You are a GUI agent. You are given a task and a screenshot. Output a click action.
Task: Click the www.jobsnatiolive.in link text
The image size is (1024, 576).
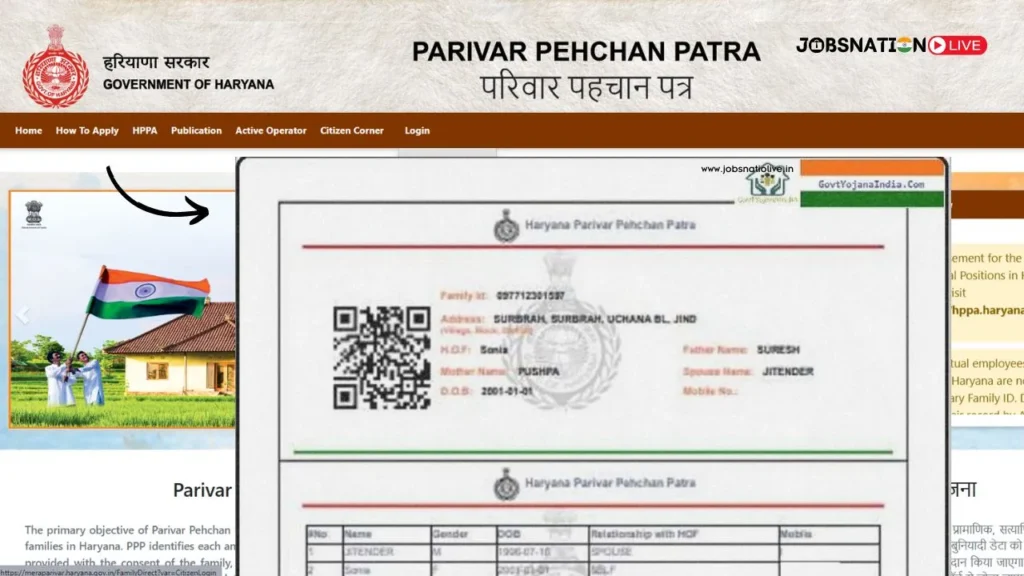pos(747,168)
